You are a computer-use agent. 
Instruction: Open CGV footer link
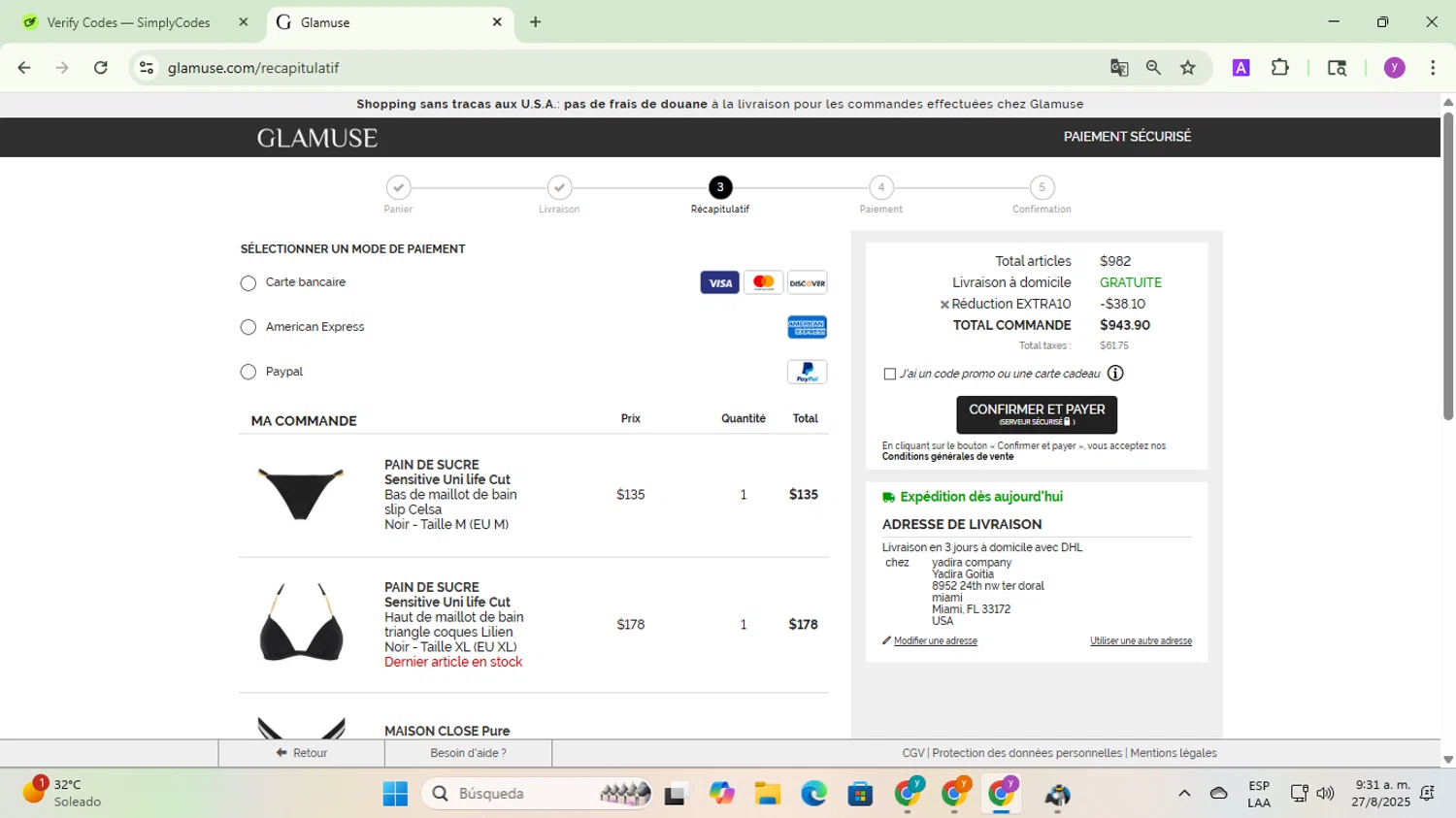tap(913, 753)
